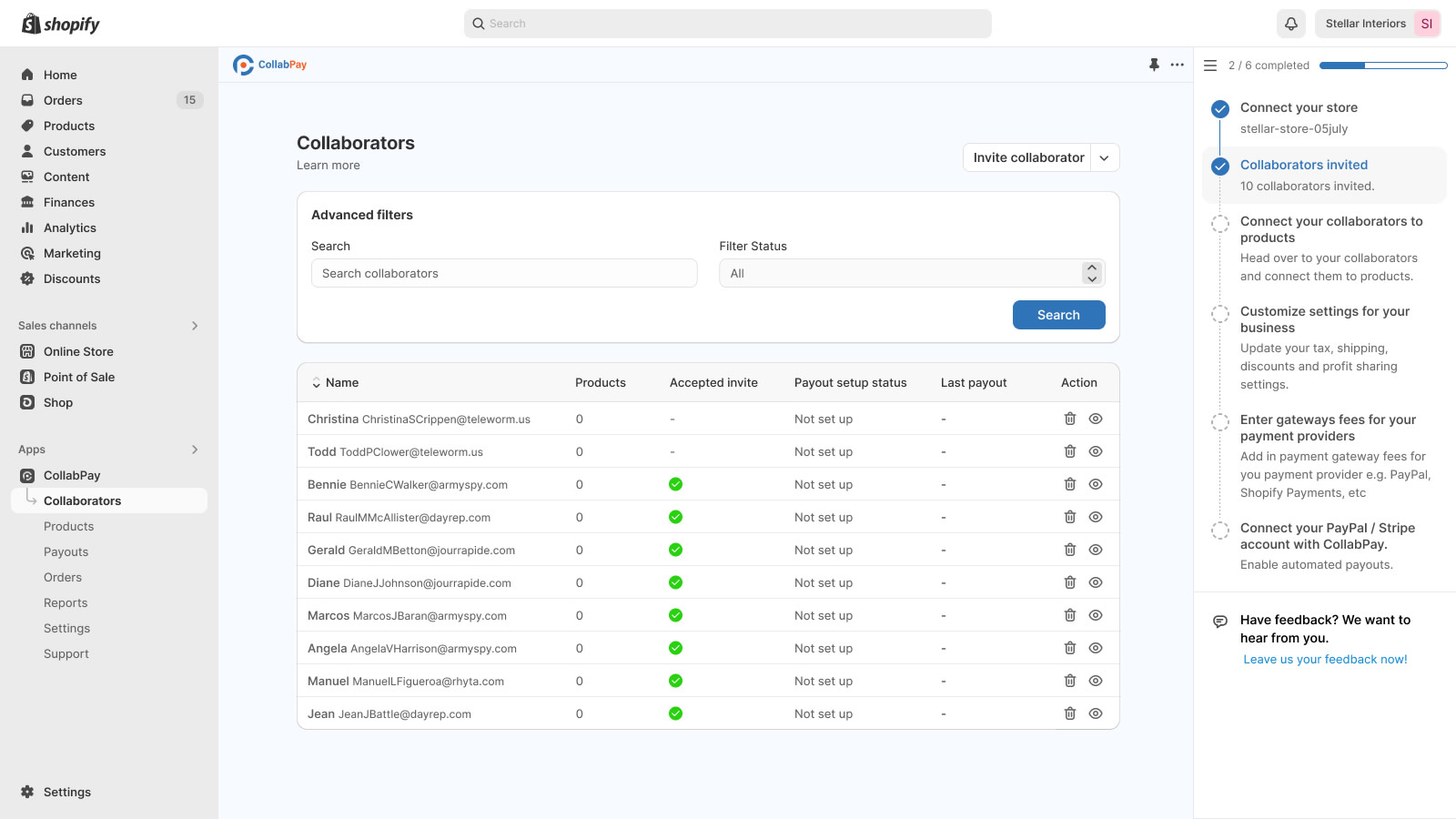The image size is (1456, 819).
Task: Pin the CollabPay app
Action: [1154, 65]
